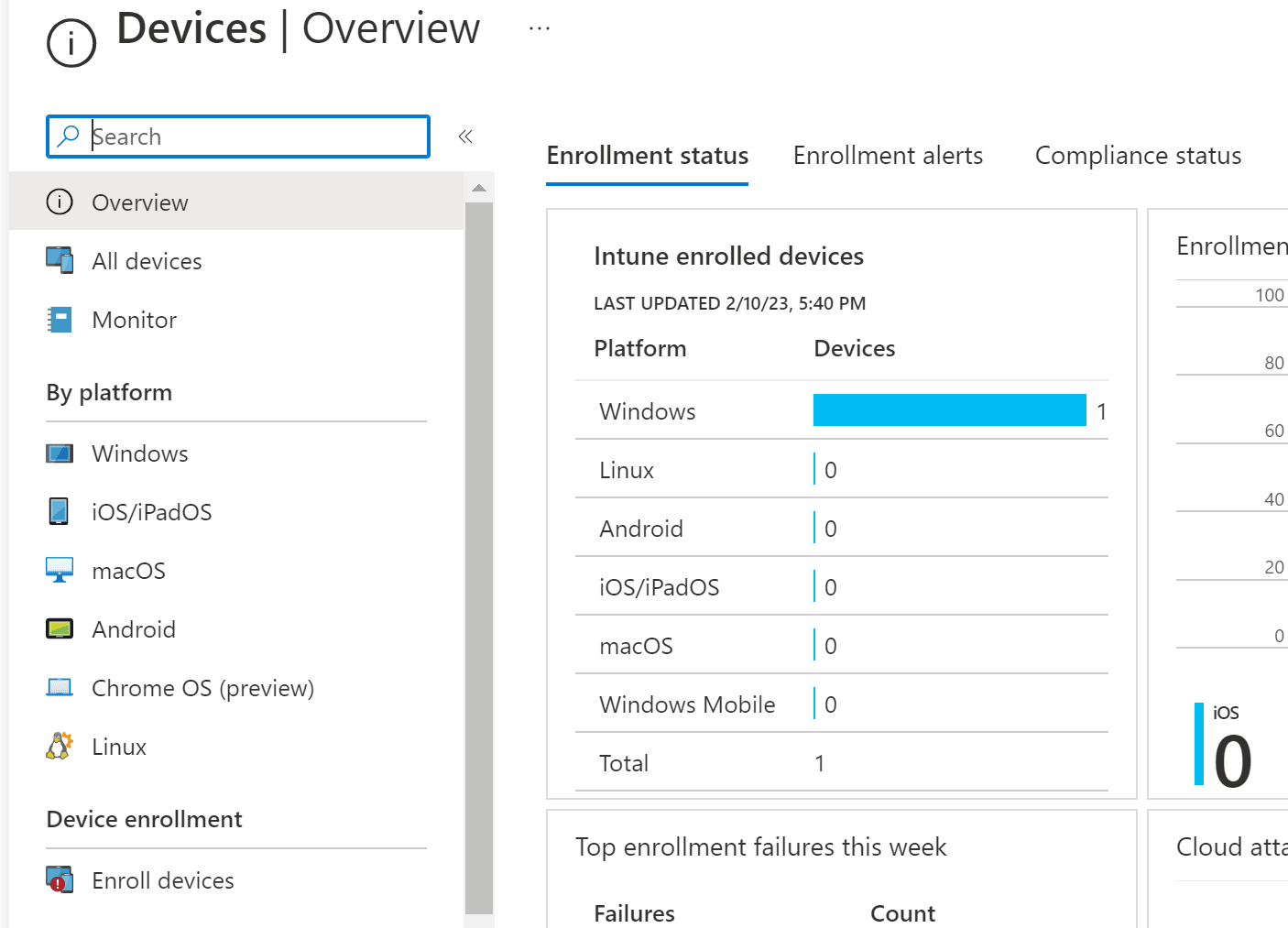The height and width of the screenshot is (928, 1288).
Task: Click the Failures column header
Action: (x=634, y=913)
